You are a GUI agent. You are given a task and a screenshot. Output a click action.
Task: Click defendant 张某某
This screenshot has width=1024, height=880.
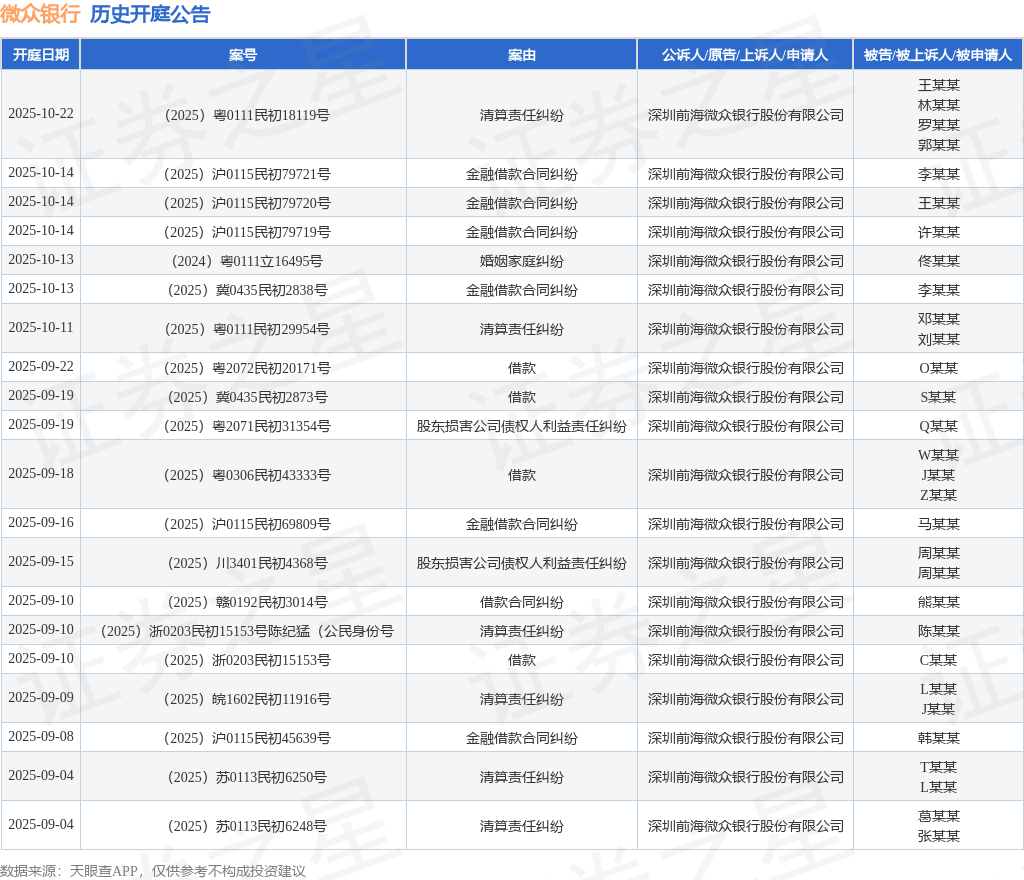coord(938,836)
